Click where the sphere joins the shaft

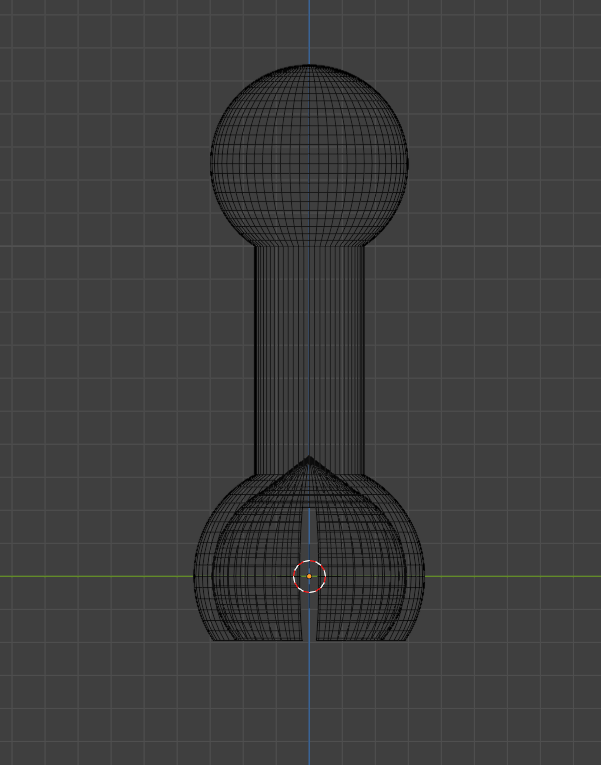pyautogui.click(x=309, y=245)
